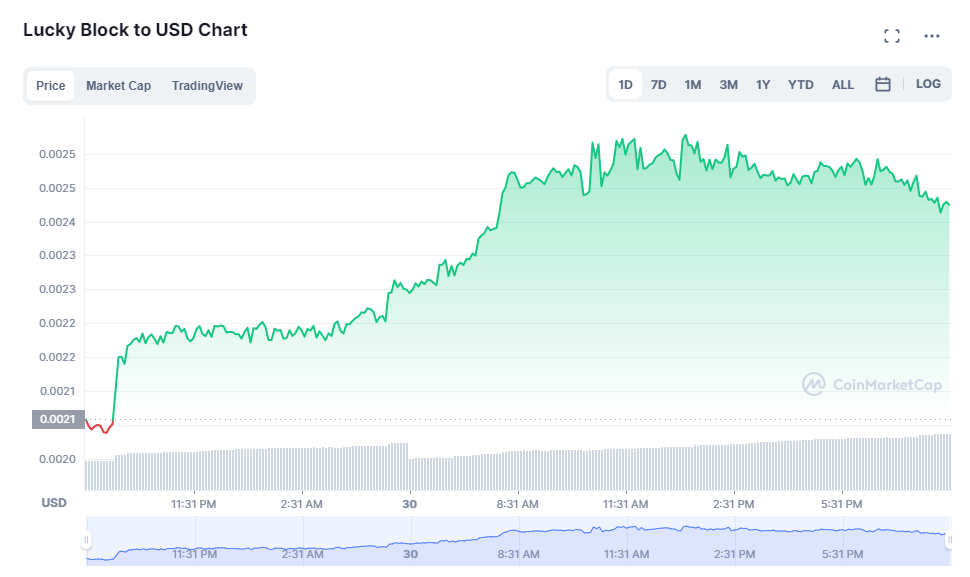
Task: Select the YTD time range
Action: pyautogui.click(x=800, y=84)
